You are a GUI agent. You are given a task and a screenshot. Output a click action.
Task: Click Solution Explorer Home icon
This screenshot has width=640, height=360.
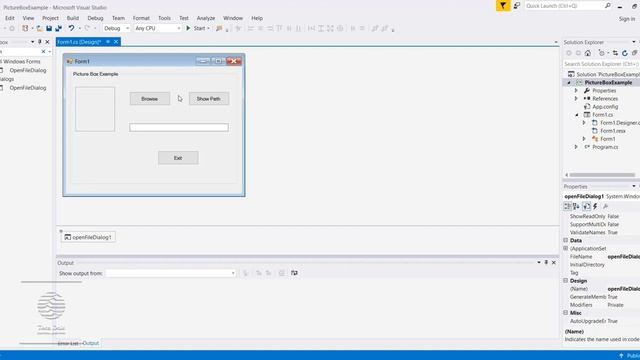[588, 53]
